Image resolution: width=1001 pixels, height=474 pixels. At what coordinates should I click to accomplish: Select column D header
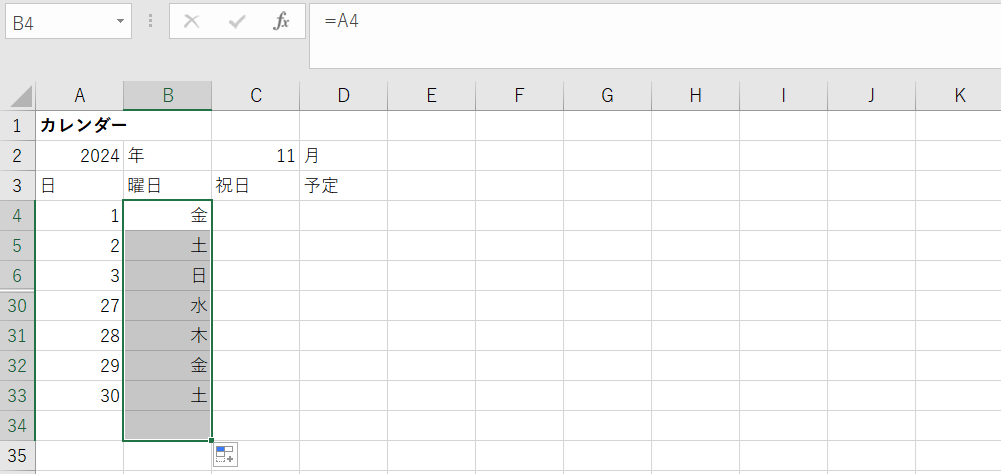point(343,96)
